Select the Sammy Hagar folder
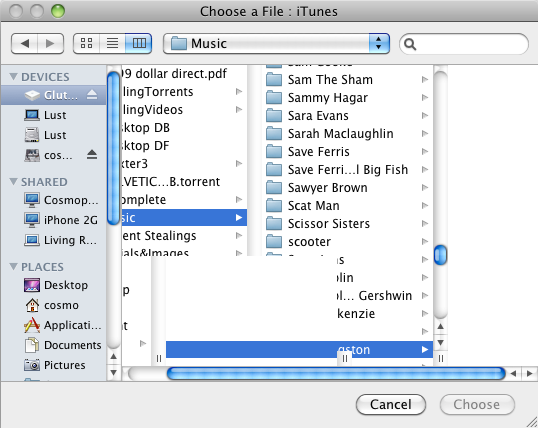538x428 pixels. coord(347,98)
